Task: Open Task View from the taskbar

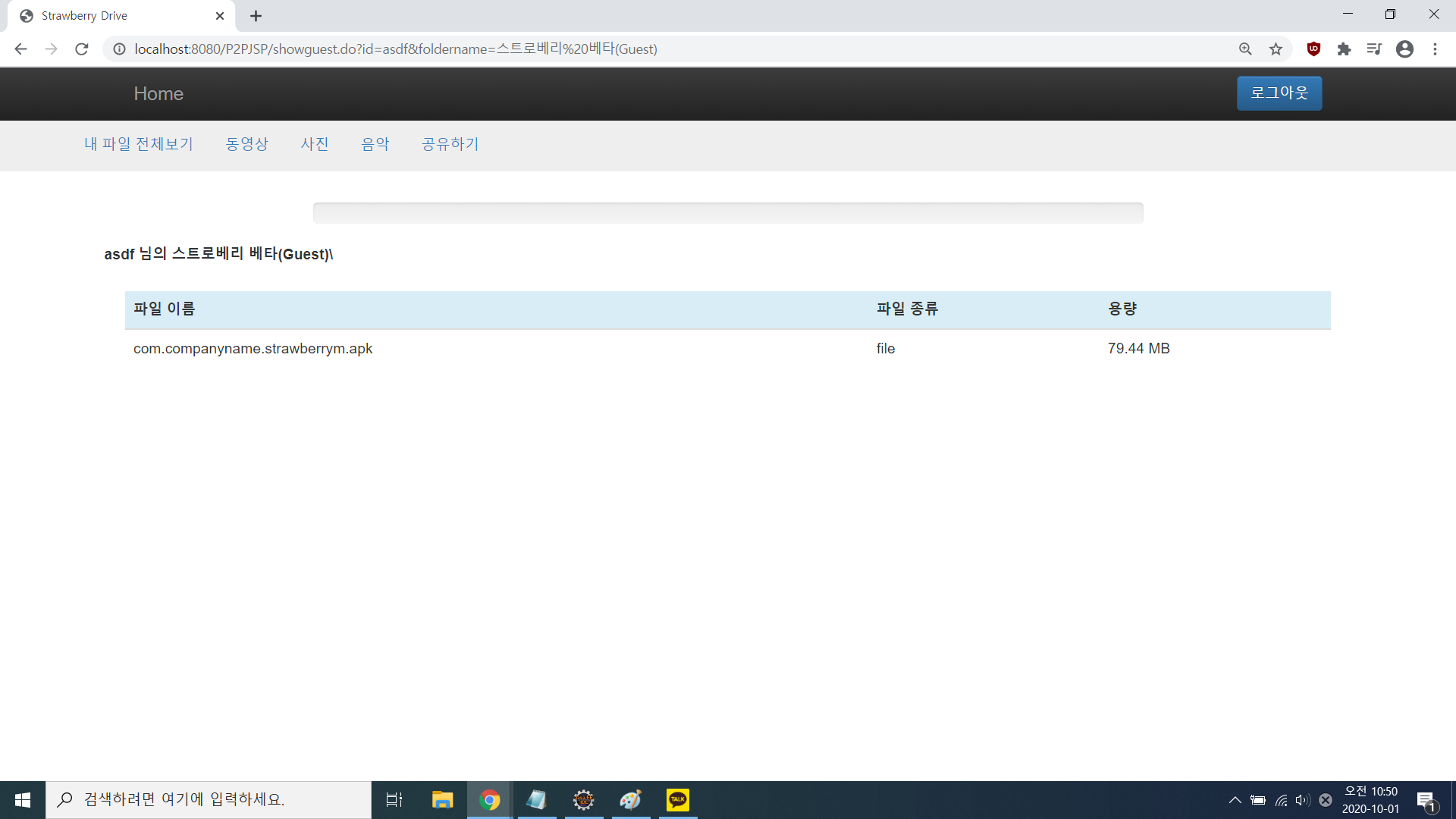Action: pos(394,799)
